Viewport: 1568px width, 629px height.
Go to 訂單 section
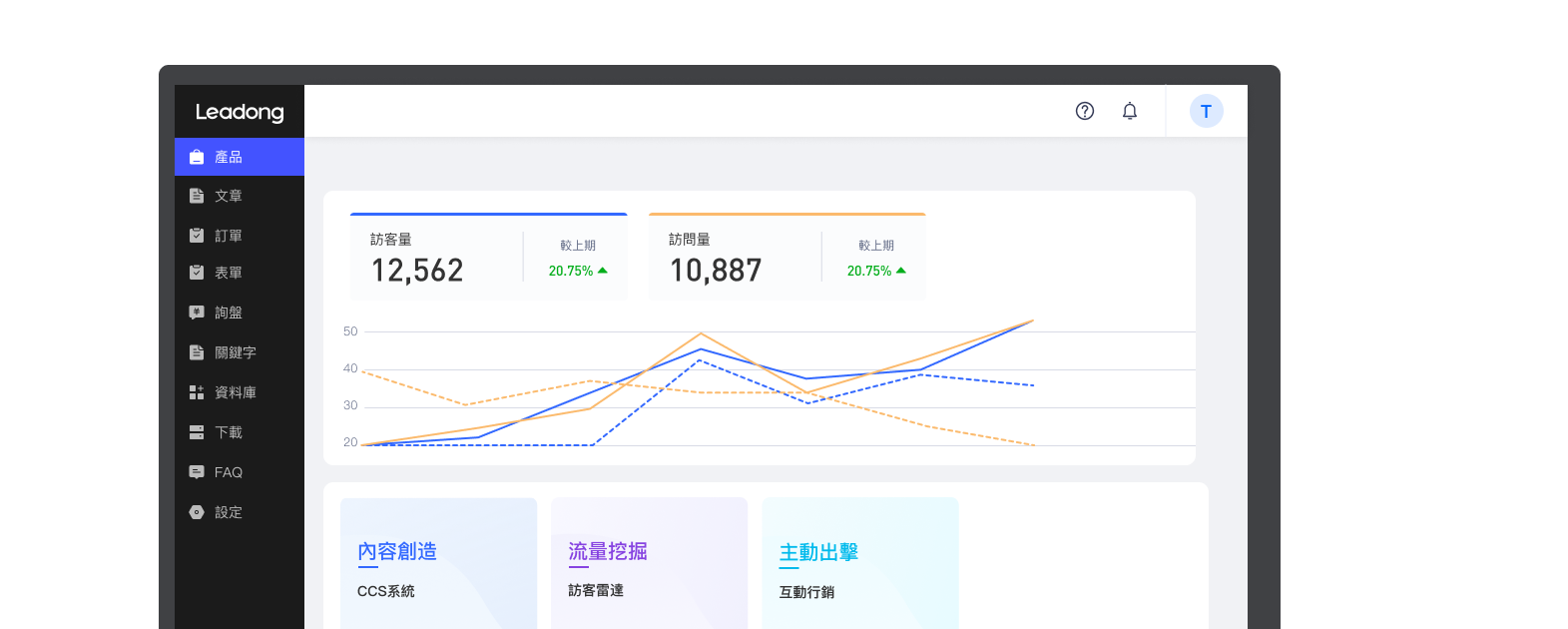point(240,236)
